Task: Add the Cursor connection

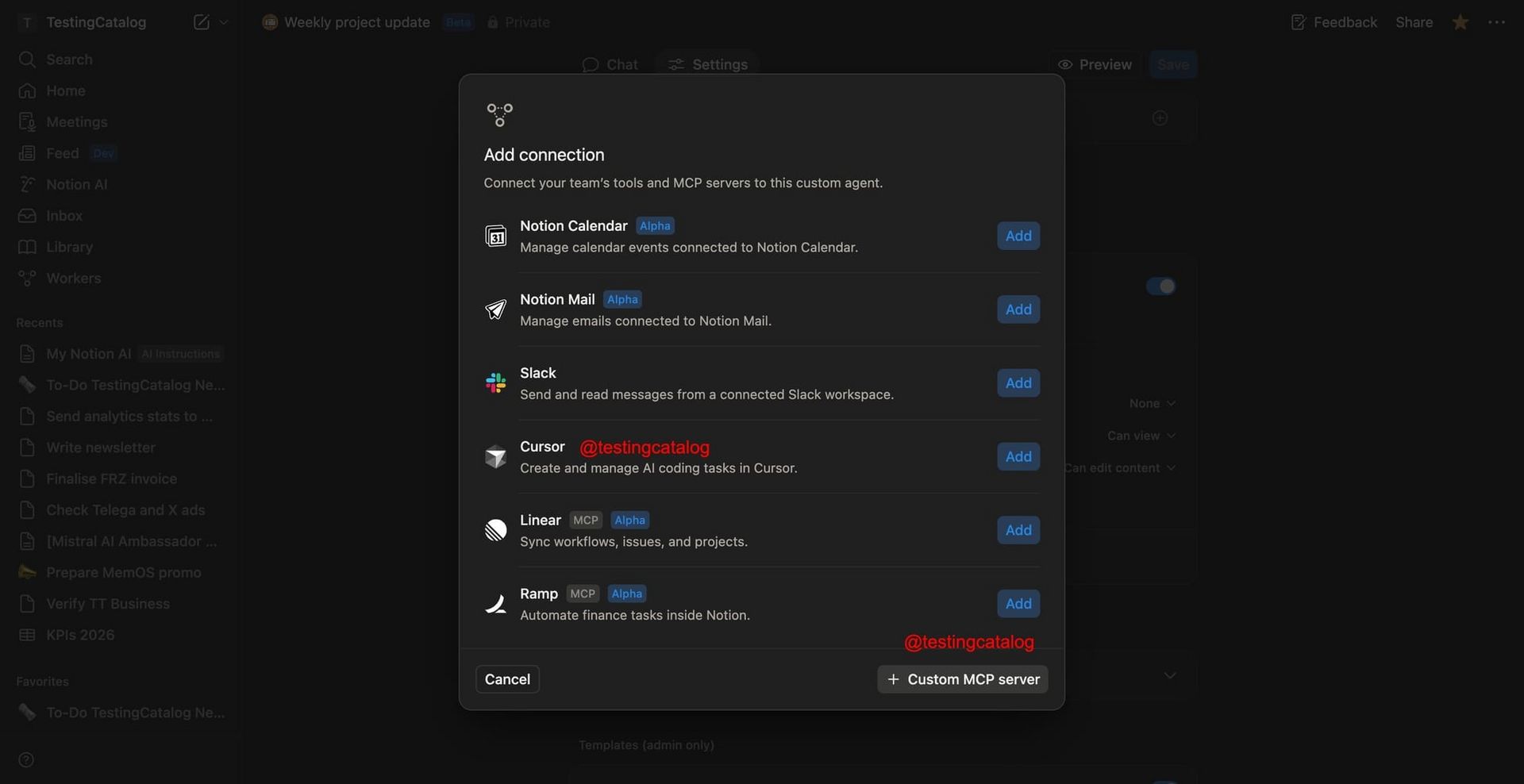Action: [1018, 456]
